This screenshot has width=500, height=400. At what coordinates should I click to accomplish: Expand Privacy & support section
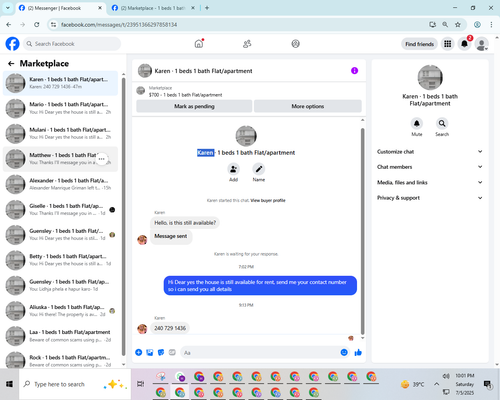click(x=430, y=198)
